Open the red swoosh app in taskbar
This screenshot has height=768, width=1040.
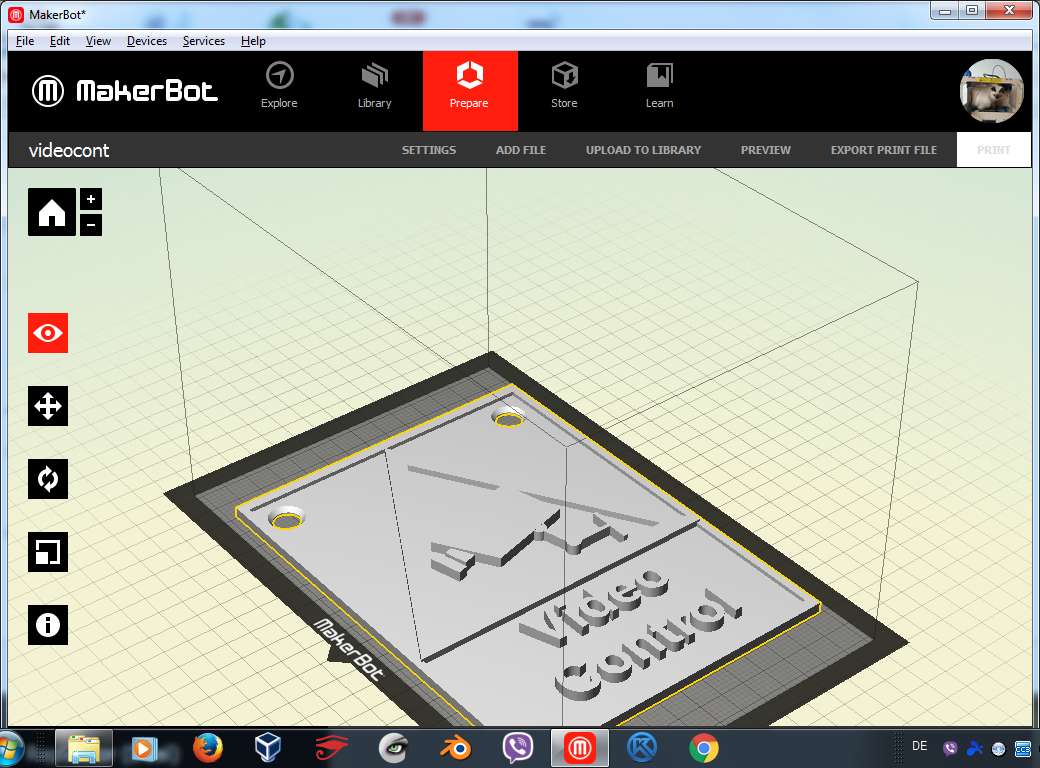(x=331, y=749)
